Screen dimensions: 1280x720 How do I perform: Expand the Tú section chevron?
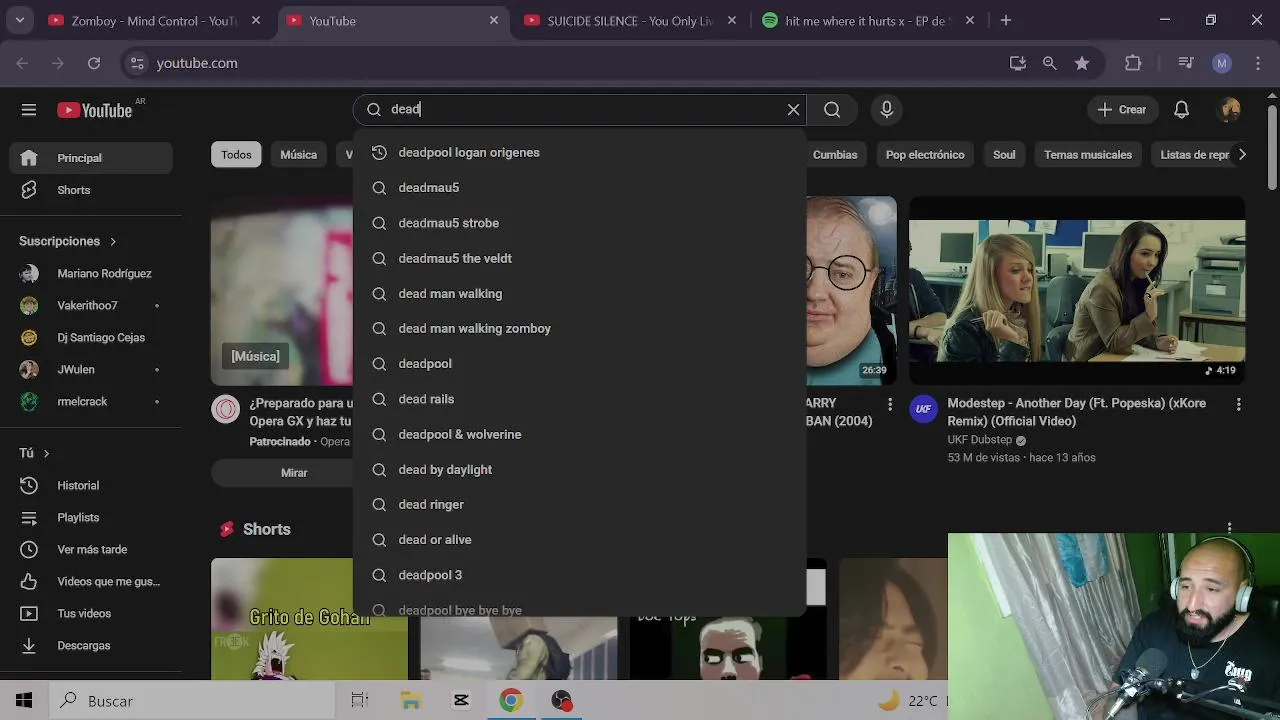46,453
